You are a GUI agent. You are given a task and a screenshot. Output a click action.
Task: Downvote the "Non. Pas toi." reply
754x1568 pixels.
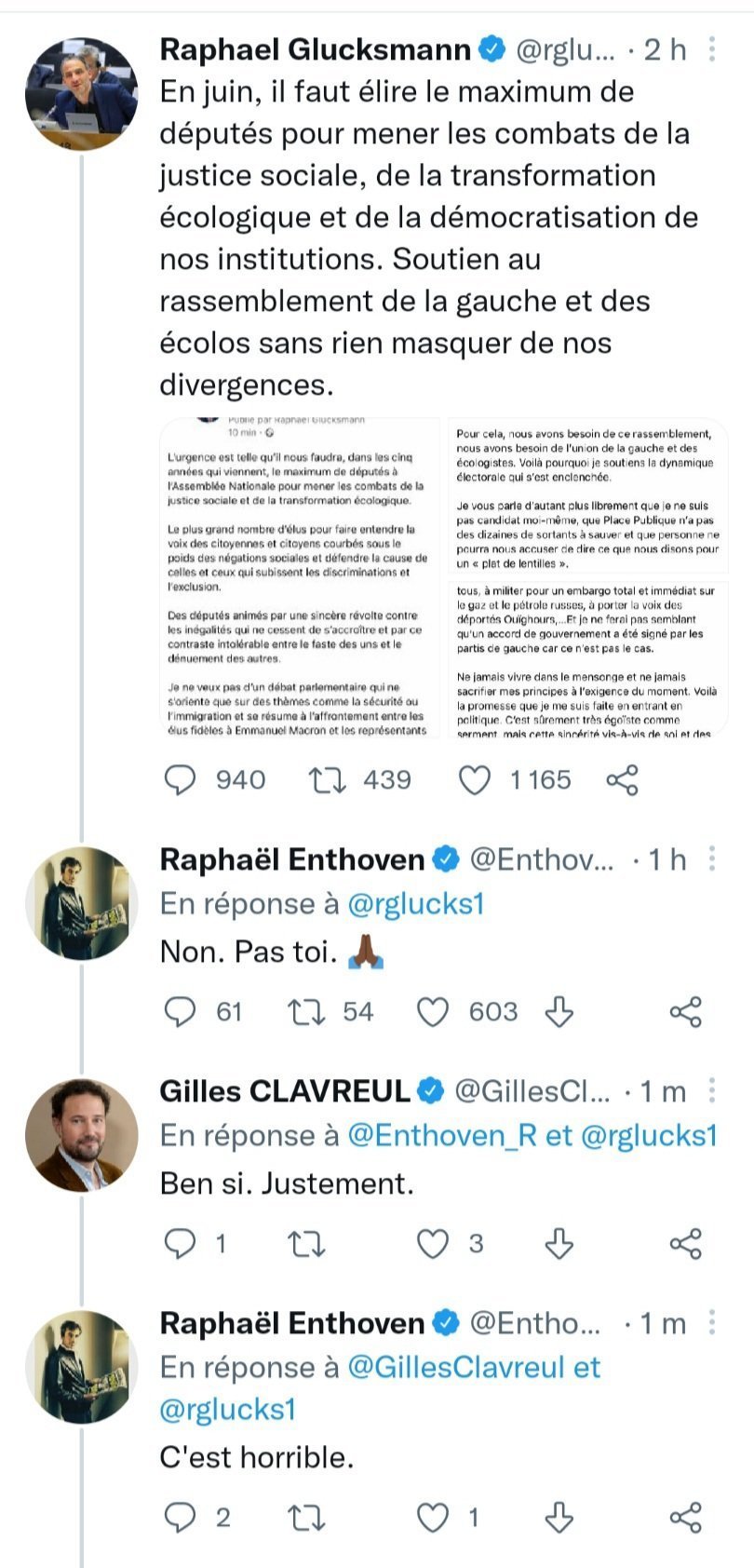pyautogui.click(x=559, y=1012)
